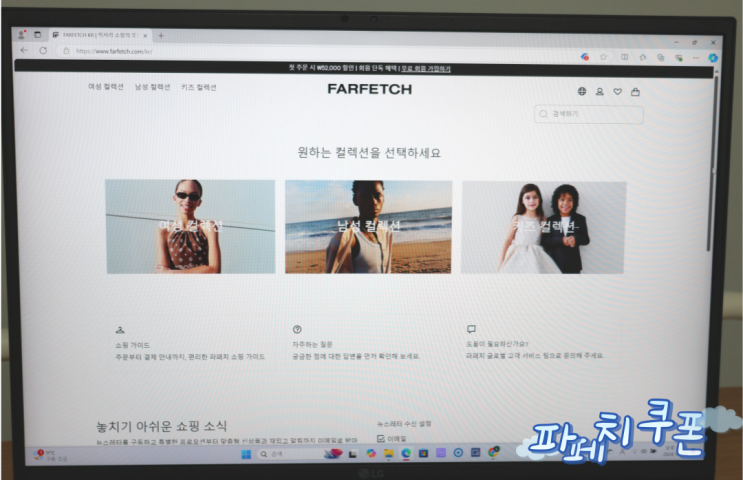743x480 pixels.
Task: Click the 무료 회원 가입하기 banner link
Action: pyautogui.click(x=426, y=69)
